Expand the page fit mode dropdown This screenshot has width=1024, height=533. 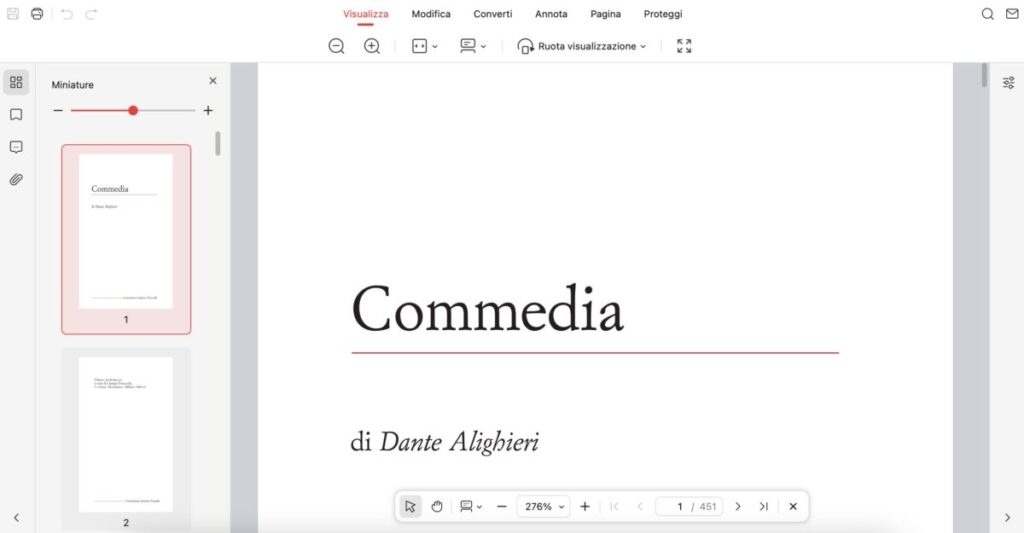pyautogui.click(x=425, y=46)
